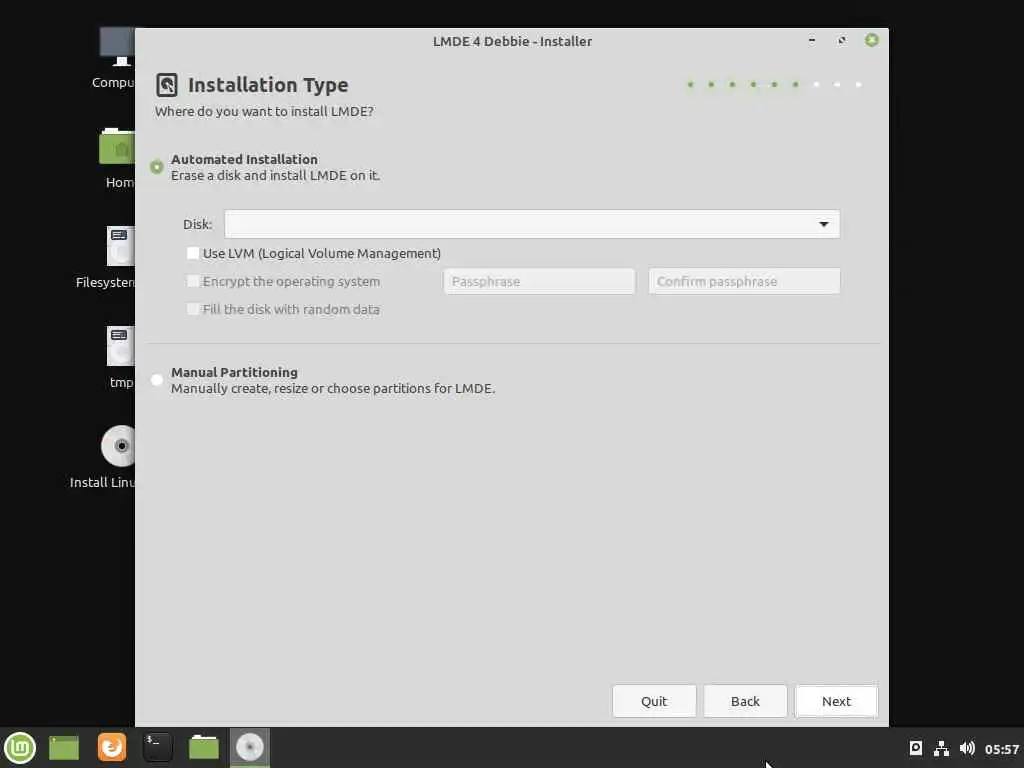
Task: Select Automated Installation radio button
Action: [x=157, y=167]
